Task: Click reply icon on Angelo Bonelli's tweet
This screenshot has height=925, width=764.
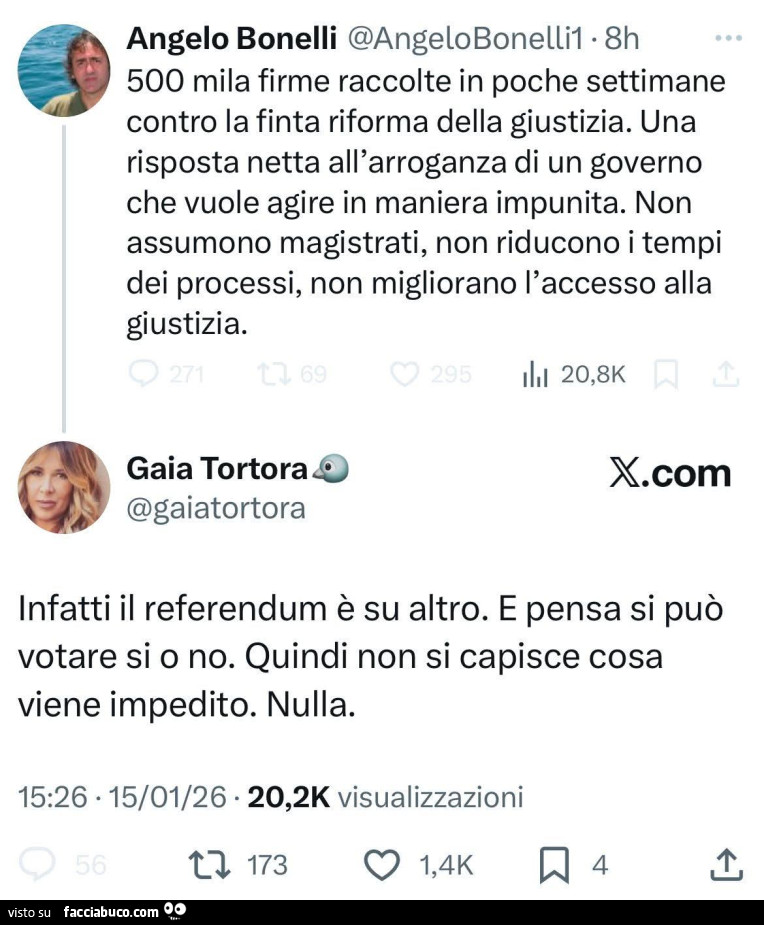Action: pyautogui.click(x=145, y=374)
